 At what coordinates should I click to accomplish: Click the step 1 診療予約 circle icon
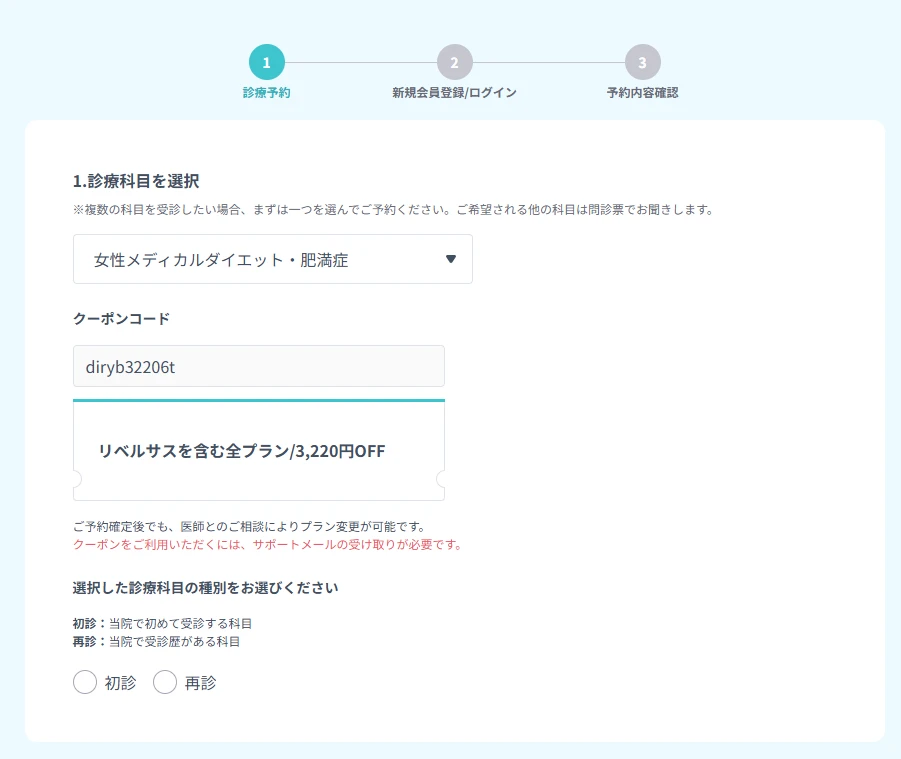tap(264, 62)
